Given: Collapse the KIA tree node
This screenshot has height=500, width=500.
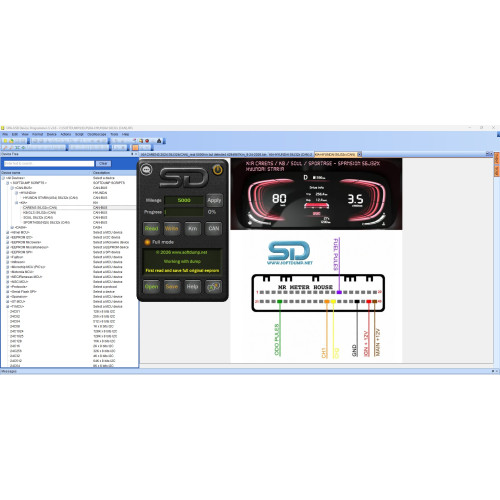Looking at the screenshot, I should coord(17,203).
